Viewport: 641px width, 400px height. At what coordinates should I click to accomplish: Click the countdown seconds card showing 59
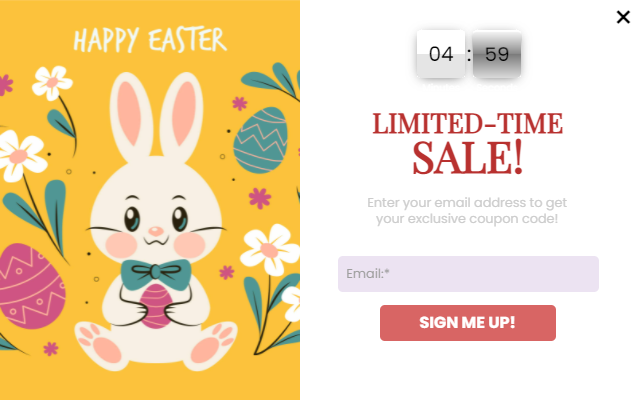(x=497, y=54)
